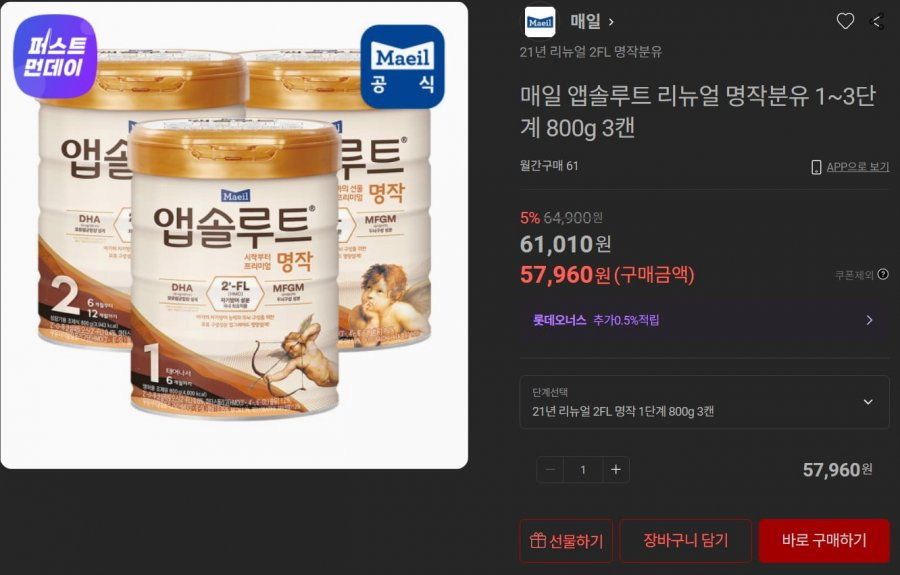This screenshot has height=575, width=900.
Task: Click the Maeil 공식 badge on product image
Action: [402, 67]
